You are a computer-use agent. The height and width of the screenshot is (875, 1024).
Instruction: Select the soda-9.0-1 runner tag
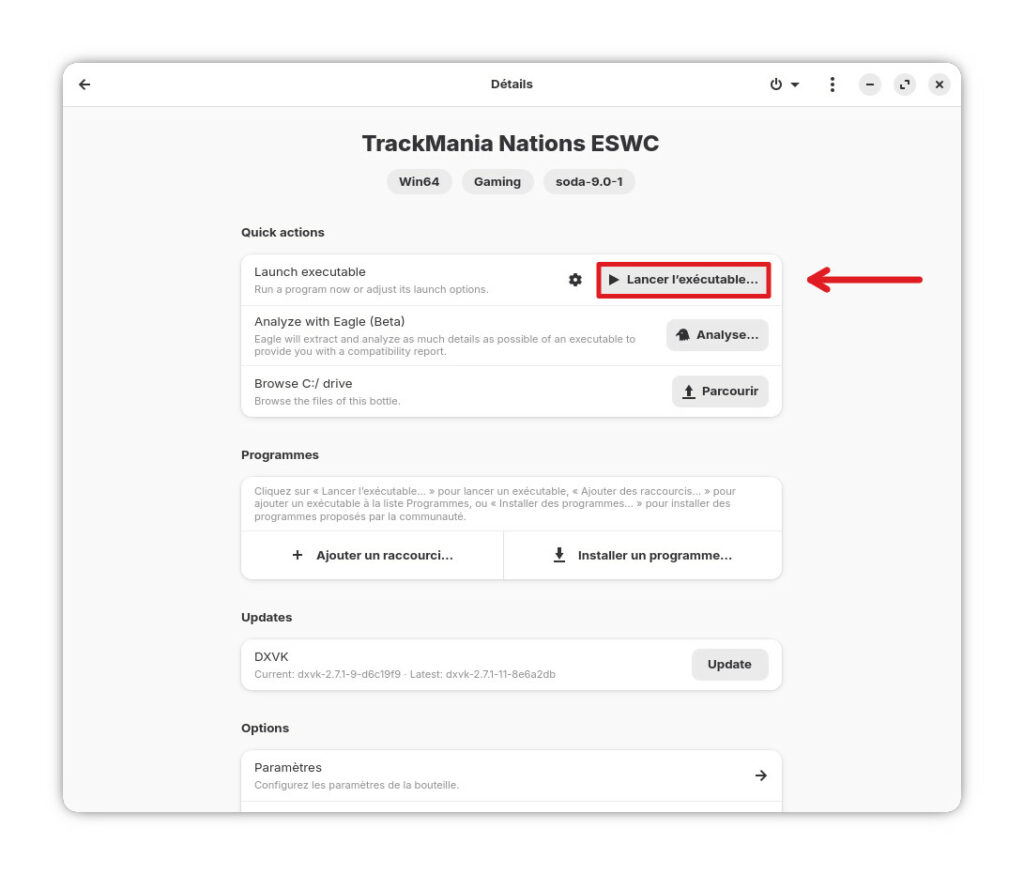click(589, 182)
